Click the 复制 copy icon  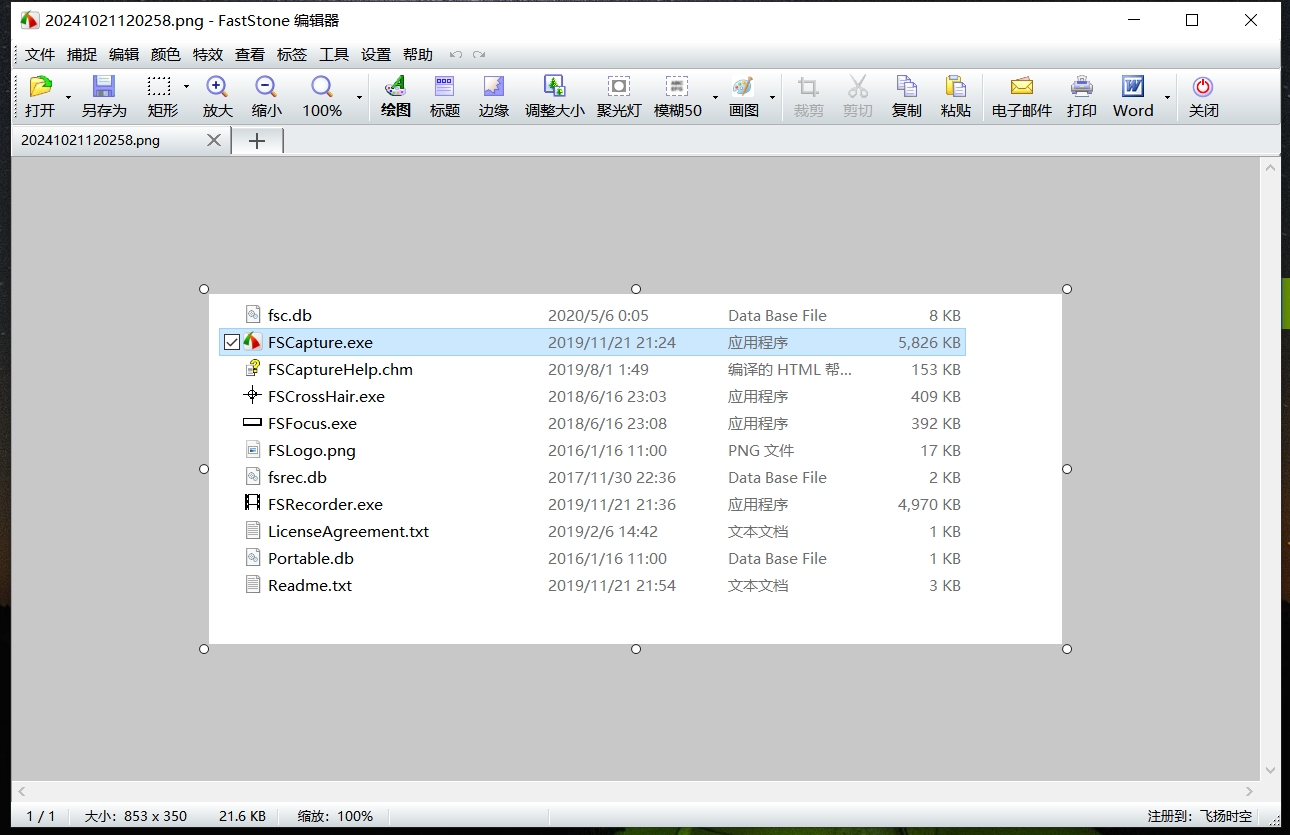(907, 87)
